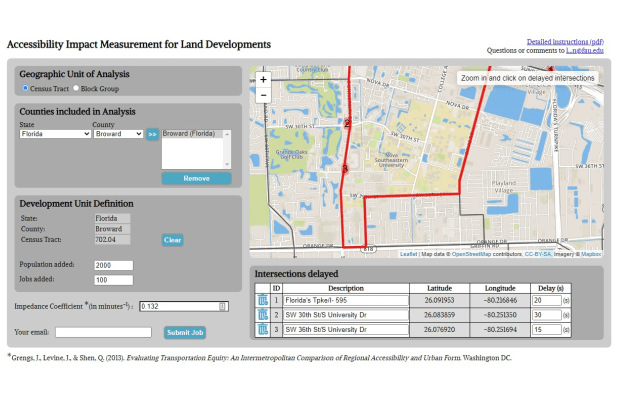Image resolution: width=620 pixels, height=400 pixels.
Task: Click the Description column header
Action: (346, 288)
